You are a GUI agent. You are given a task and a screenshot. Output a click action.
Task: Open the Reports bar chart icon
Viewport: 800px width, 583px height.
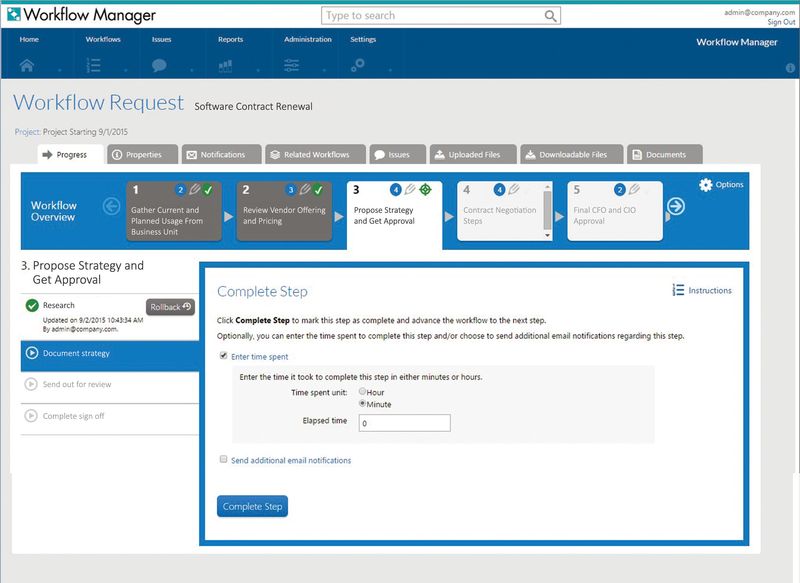coord(225,65)
